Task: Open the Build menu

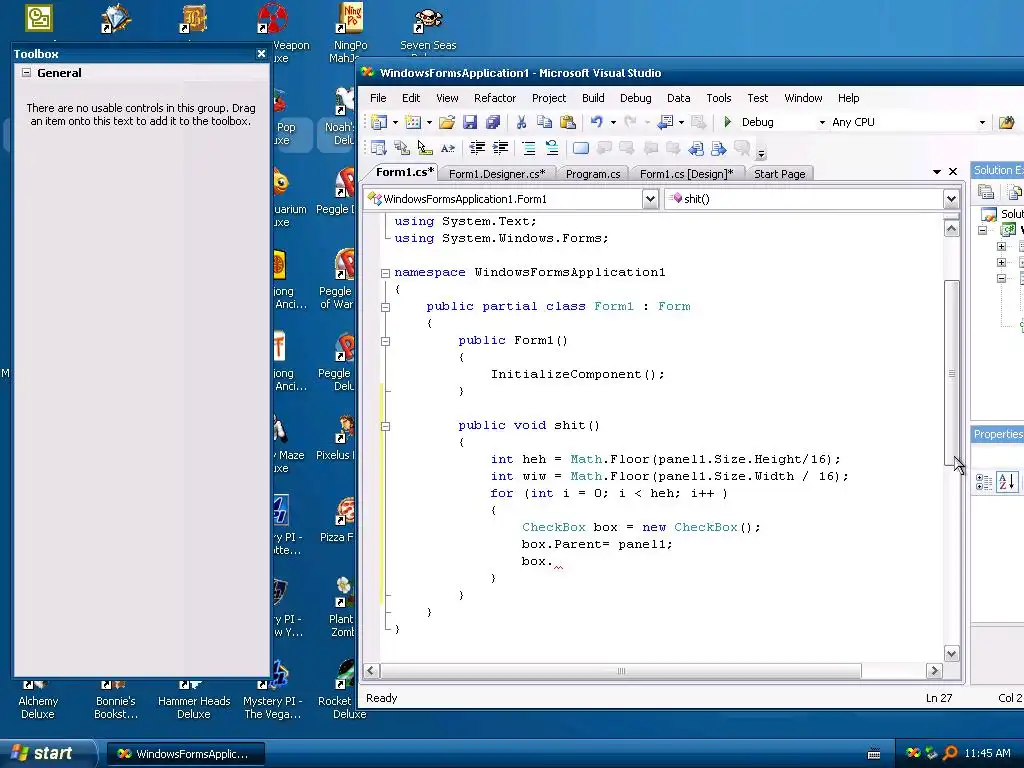Action: pyautogui.click(x=593, y=98)
